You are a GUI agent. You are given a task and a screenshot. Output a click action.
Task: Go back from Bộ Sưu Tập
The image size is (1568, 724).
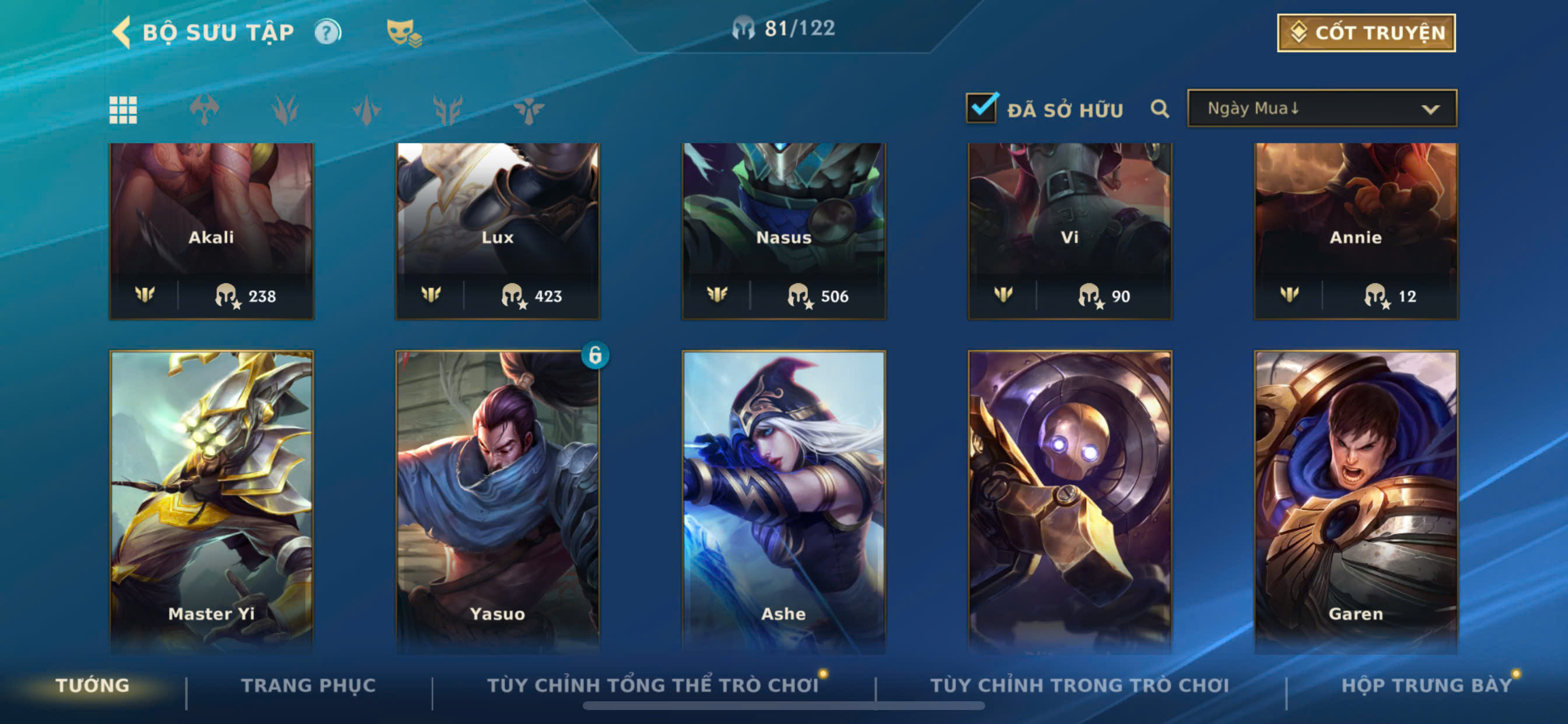pos(122,31)
